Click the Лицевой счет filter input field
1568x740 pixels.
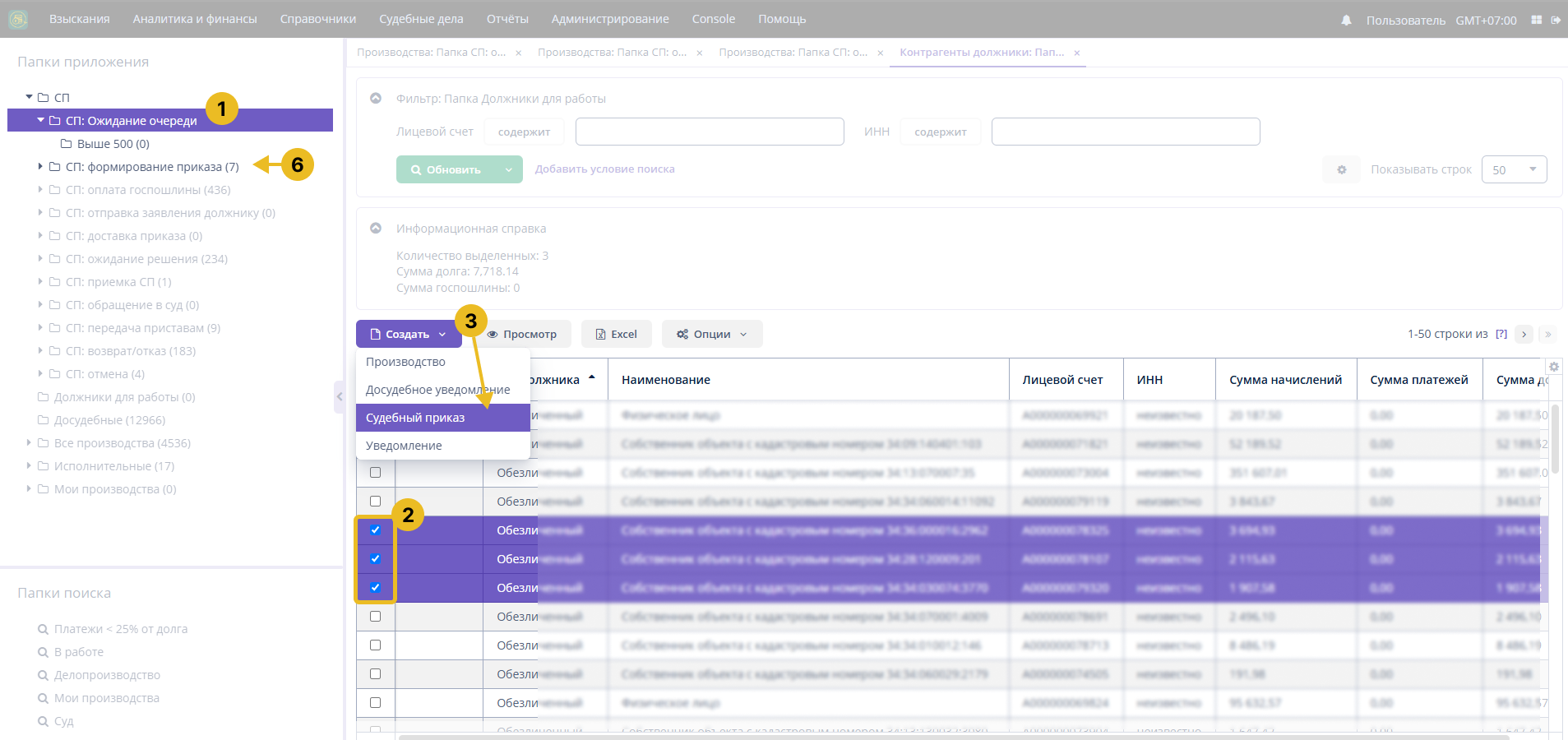tap(709, 132)
